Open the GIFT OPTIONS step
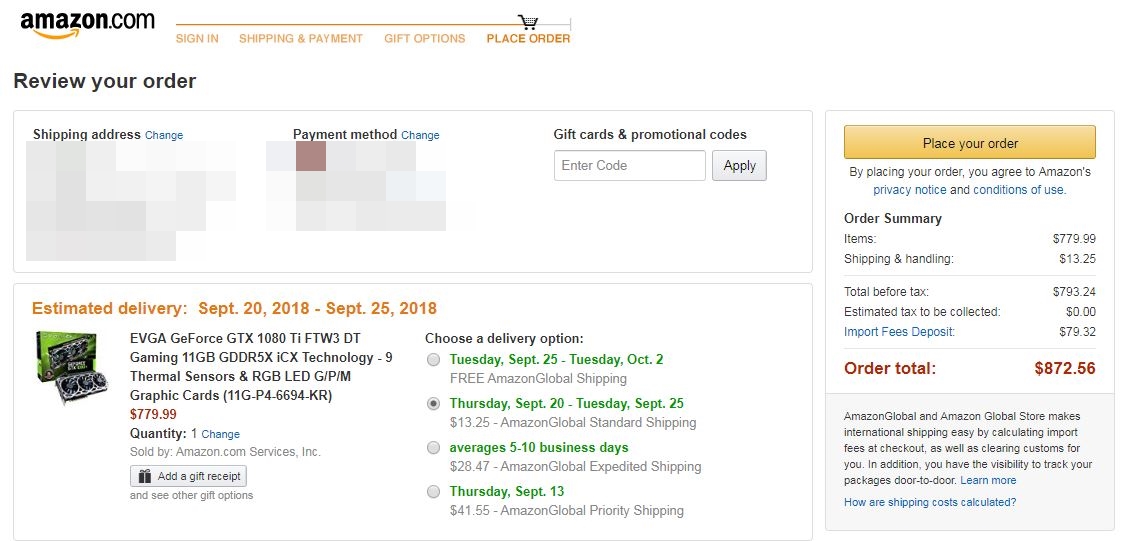This screenshot has height=541, width=1127. pos(424,39)
